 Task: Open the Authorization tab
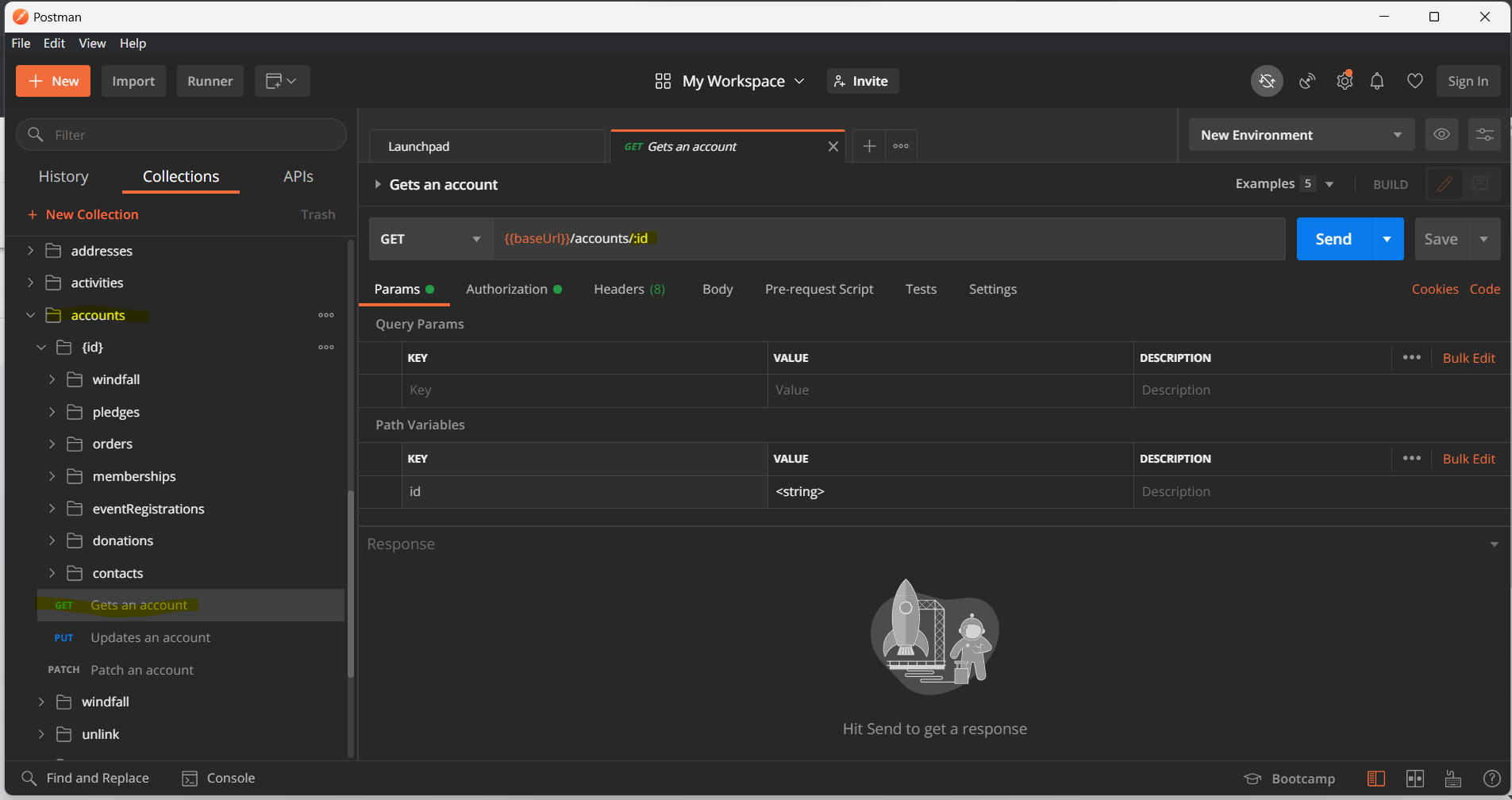[x=514, y=290]
